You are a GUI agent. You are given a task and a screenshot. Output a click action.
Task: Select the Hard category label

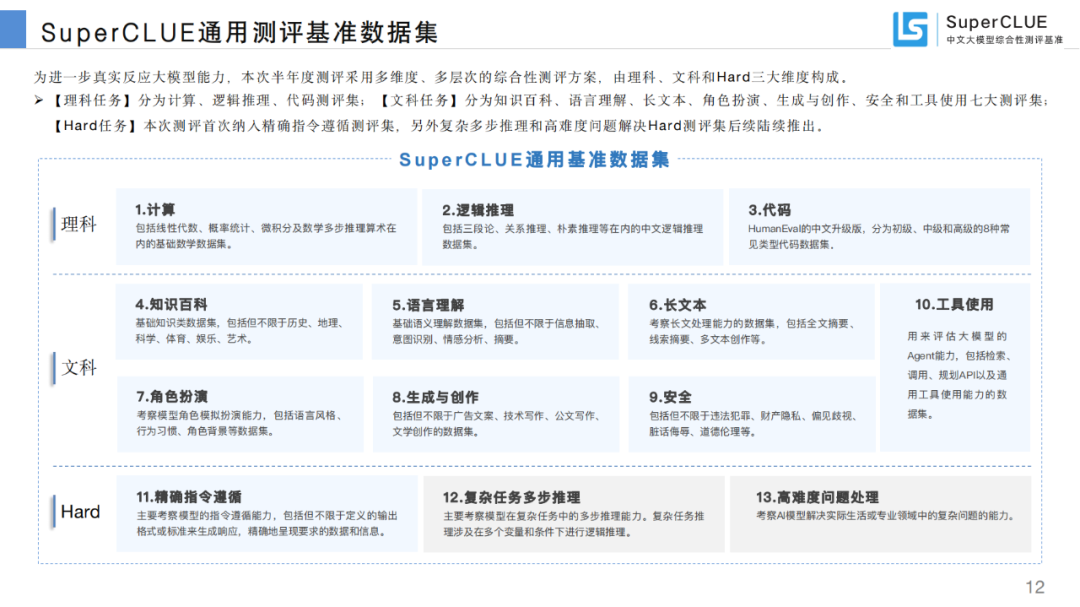(x=80, y=512)
